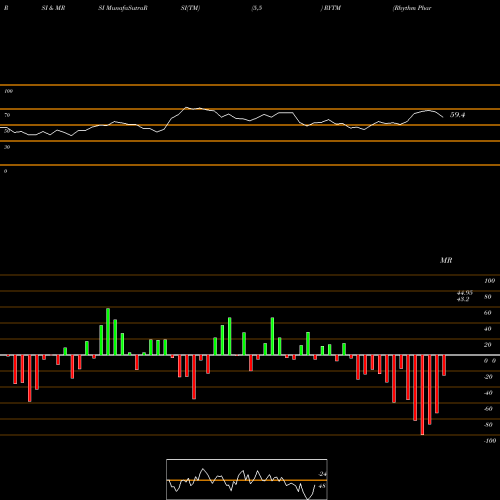The width and height of the screenshot is (500, 500).
Task: Open the mini overview chart thumbnail
Action: [x=247, y=479]
